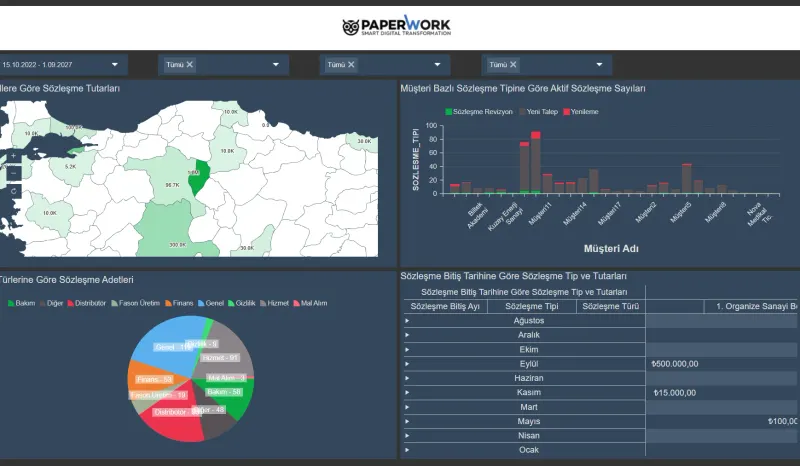Image resolution: width=800 pixels, height=466 pixels.
Task: Zoom in on the Turkey map
Action: coord(14,156)
